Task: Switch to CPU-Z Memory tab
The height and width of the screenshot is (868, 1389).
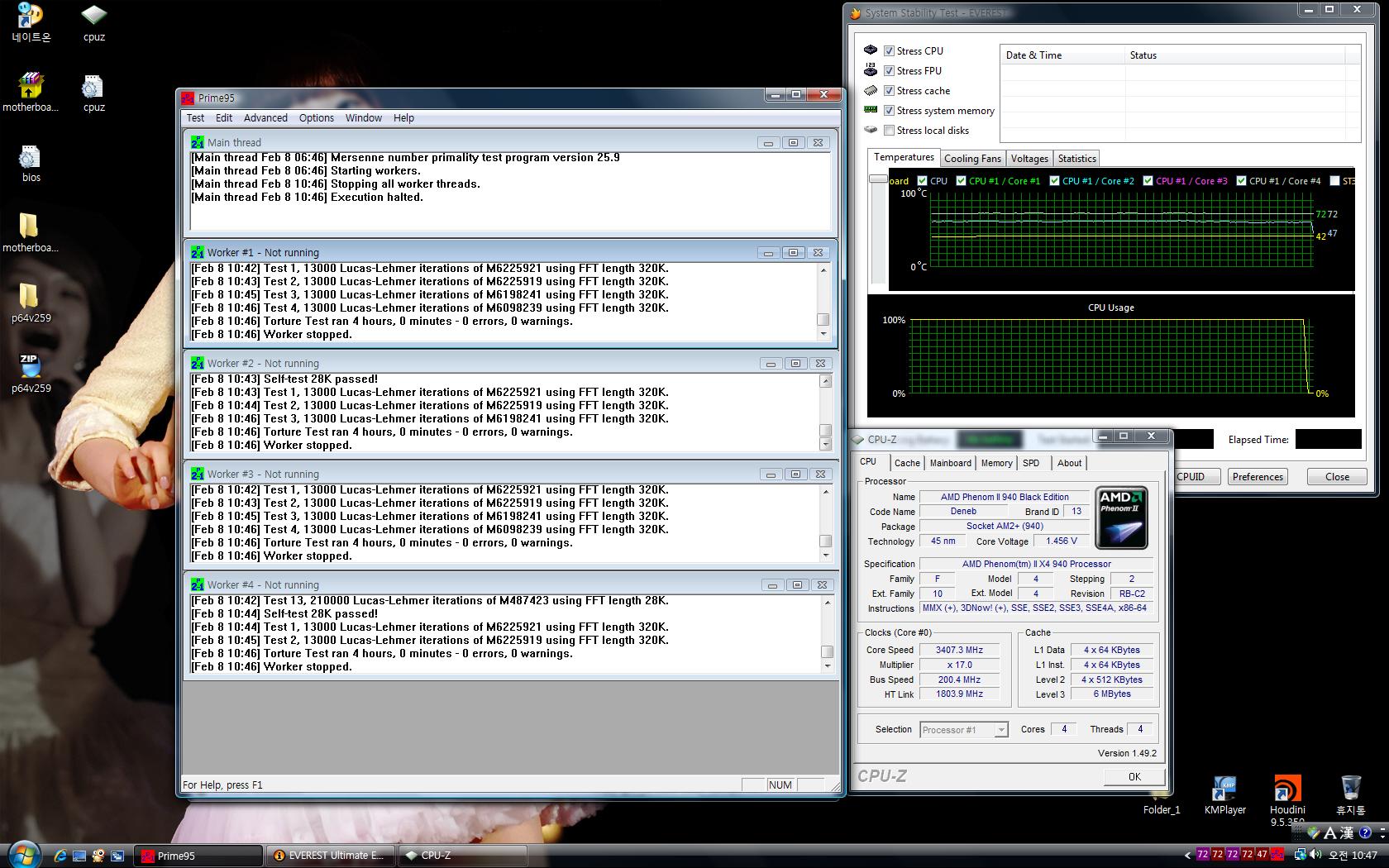Action: (x=996, y=463)
